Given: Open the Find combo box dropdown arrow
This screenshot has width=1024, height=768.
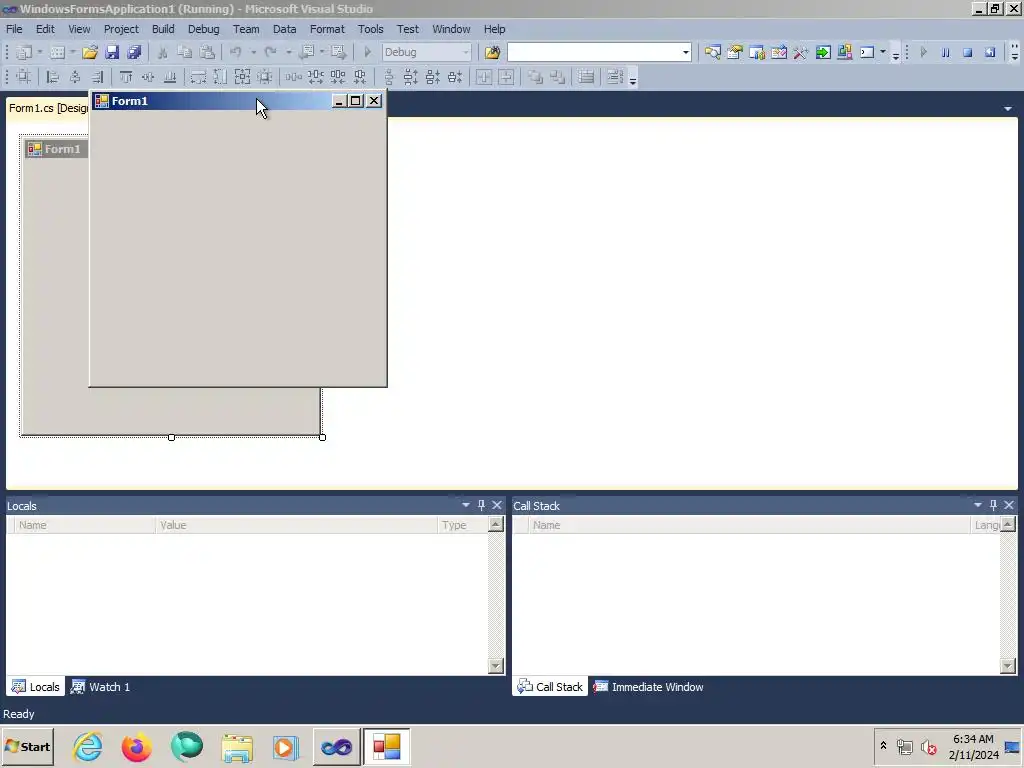Looking at the screenshot, I should tap(686, 52).
